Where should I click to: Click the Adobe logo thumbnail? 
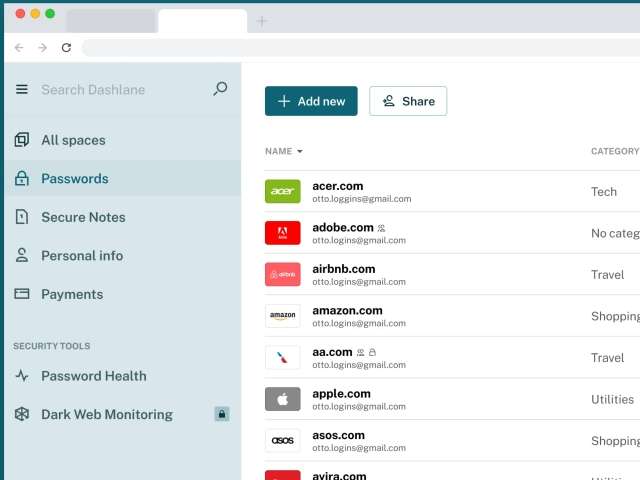pos(282,233)
